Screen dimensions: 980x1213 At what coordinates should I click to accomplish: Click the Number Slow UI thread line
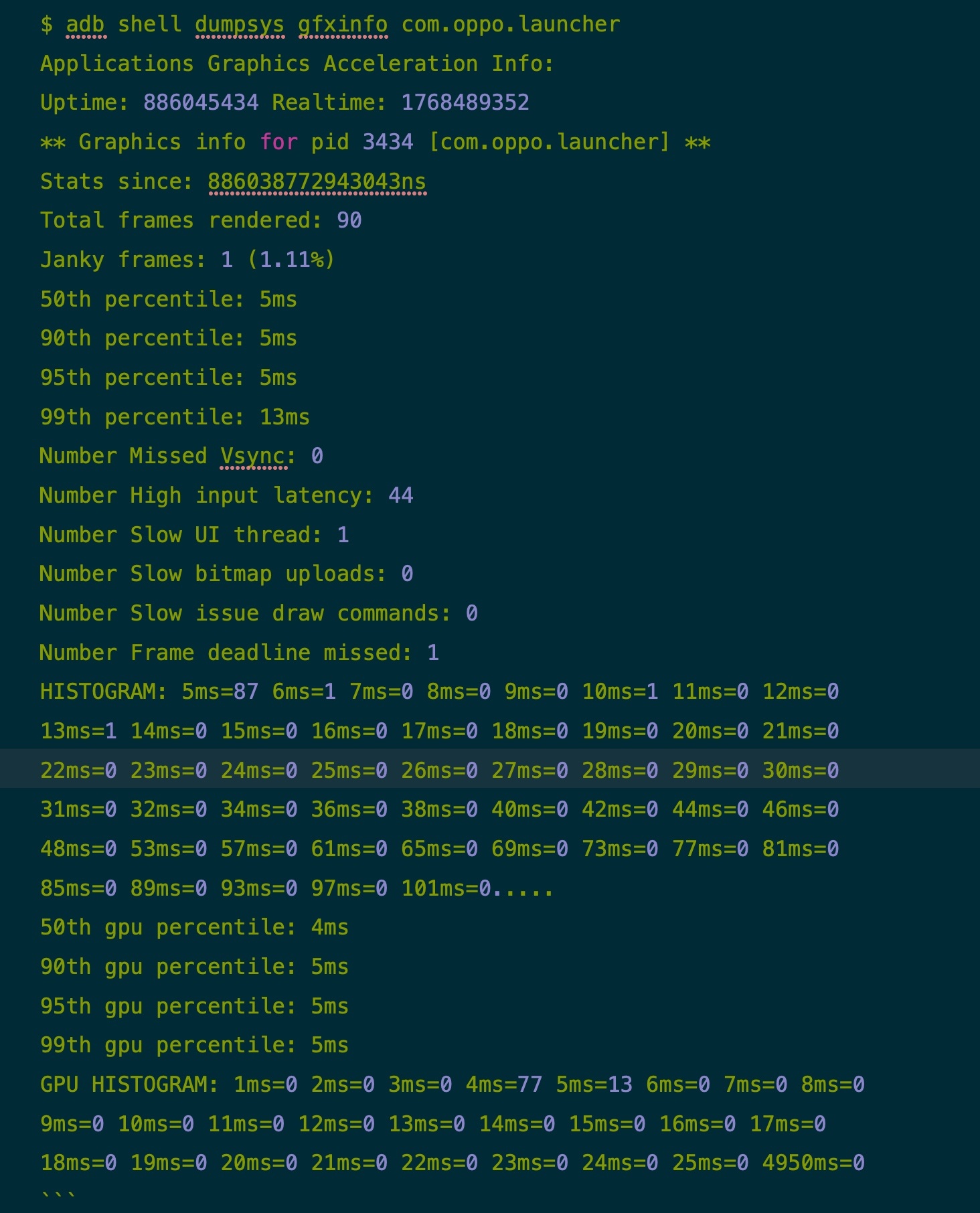tap(194, 535)
